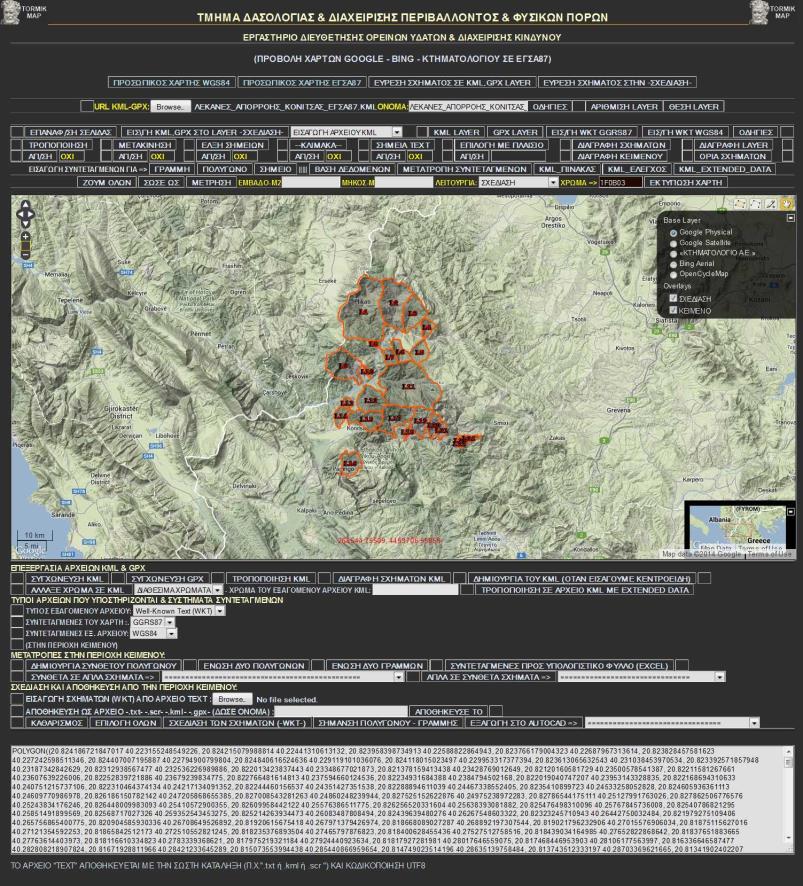Image resolution: width=803 pixels, height=886 pixels.
Task: Toggle the ΚΕΙΜΕΝΟ overlay checkbox
Action: [x=673, y=310]
